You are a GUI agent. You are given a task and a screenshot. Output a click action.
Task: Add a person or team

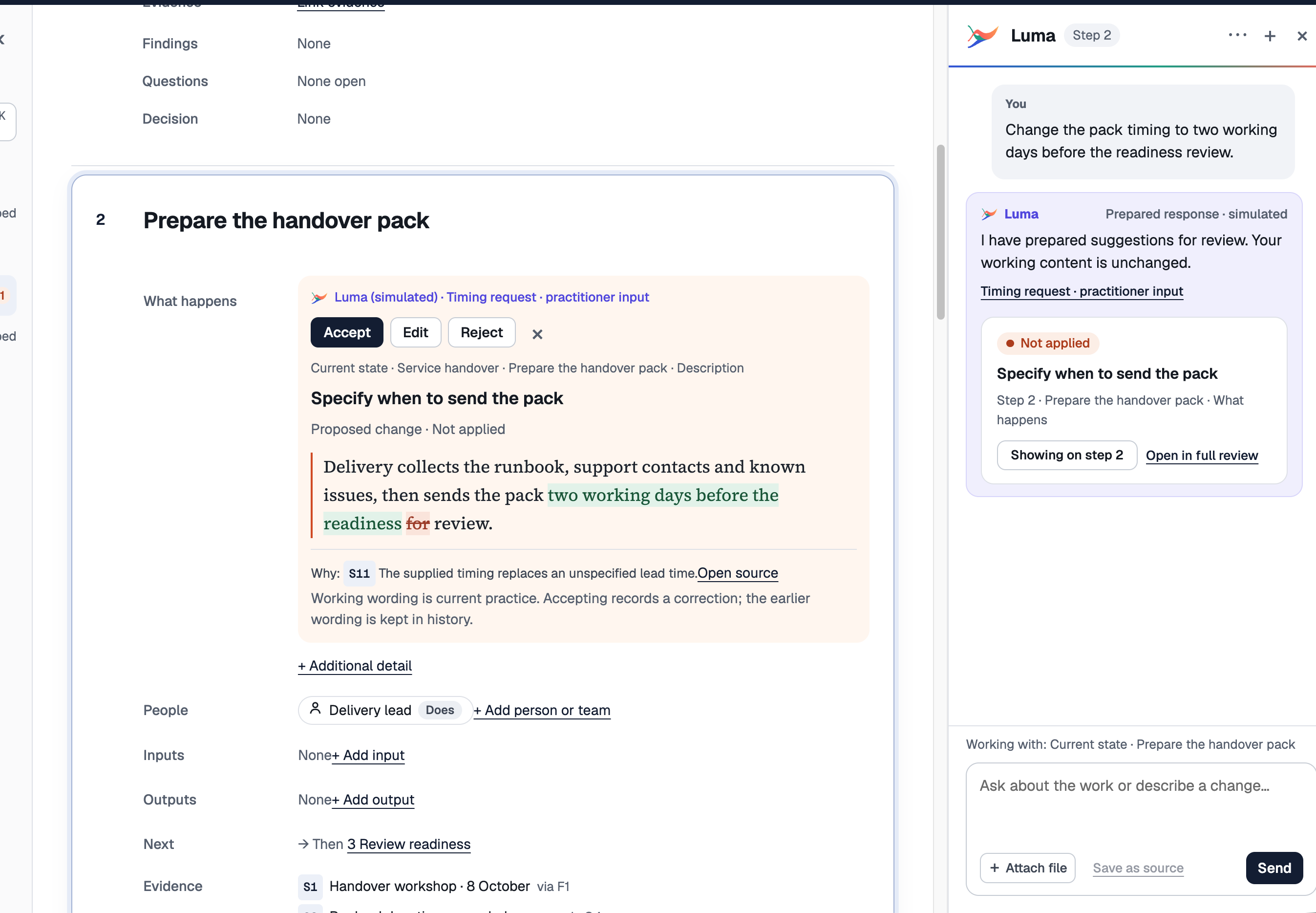542,711
